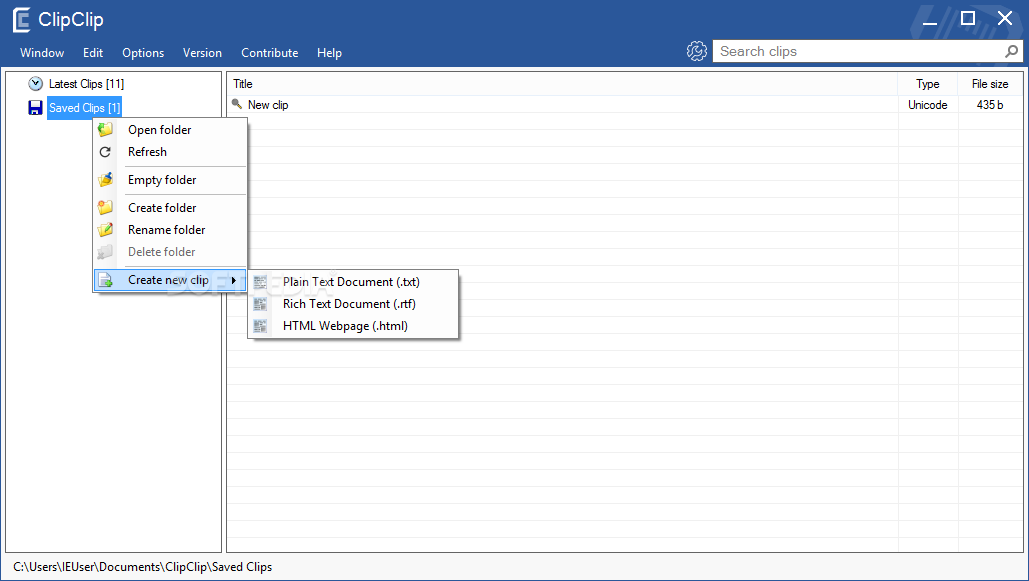Click the Latest Clips clock icon
Screen dimensions: 1029x581
tap(35, 83)
